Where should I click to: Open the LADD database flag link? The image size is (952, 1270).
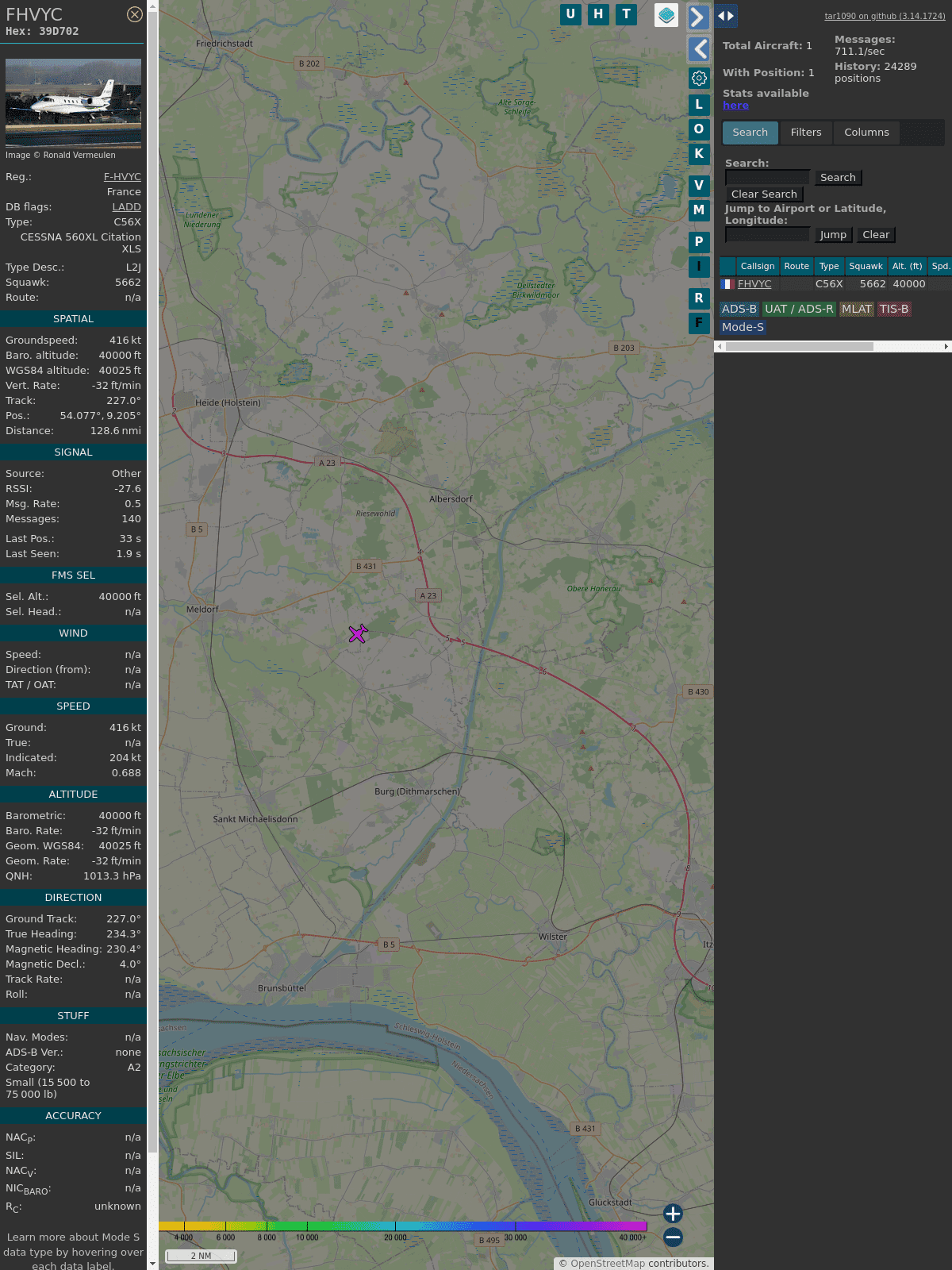click(126, 207)
